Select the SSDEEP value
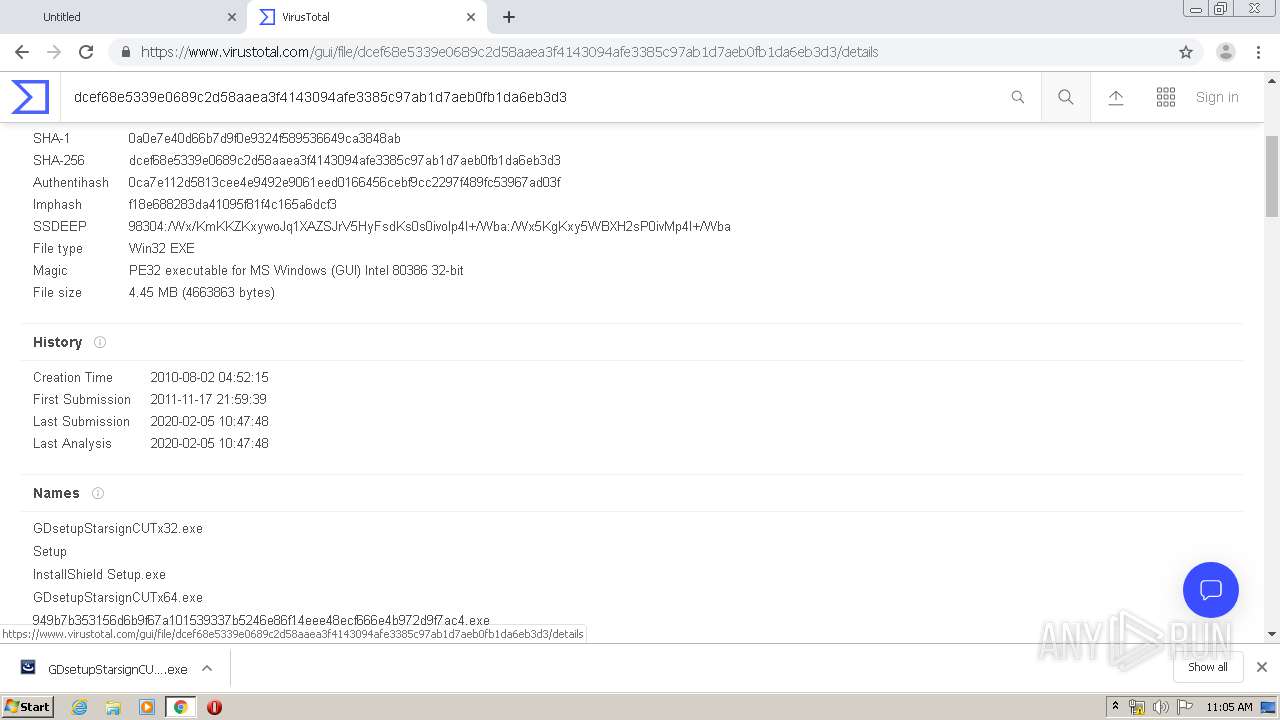The image size is (1280, 720). 429,226
